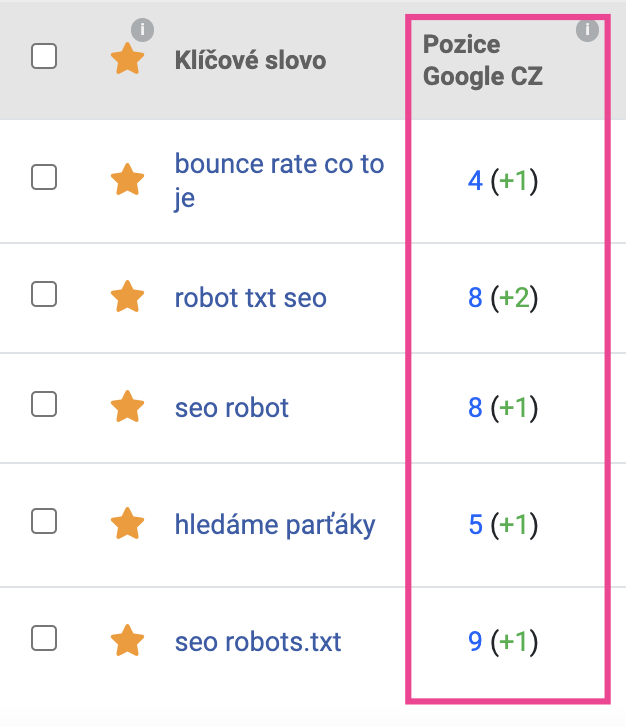Open keyword link 'robot txt seo'
This screenshot has width=626, height=726.
[x=250, y=298]
